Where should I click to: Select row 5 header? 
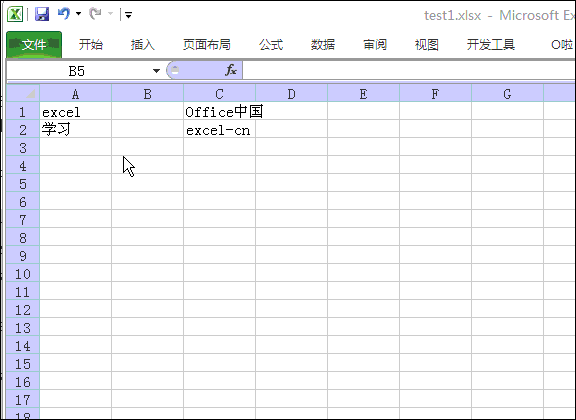[23, 184]
